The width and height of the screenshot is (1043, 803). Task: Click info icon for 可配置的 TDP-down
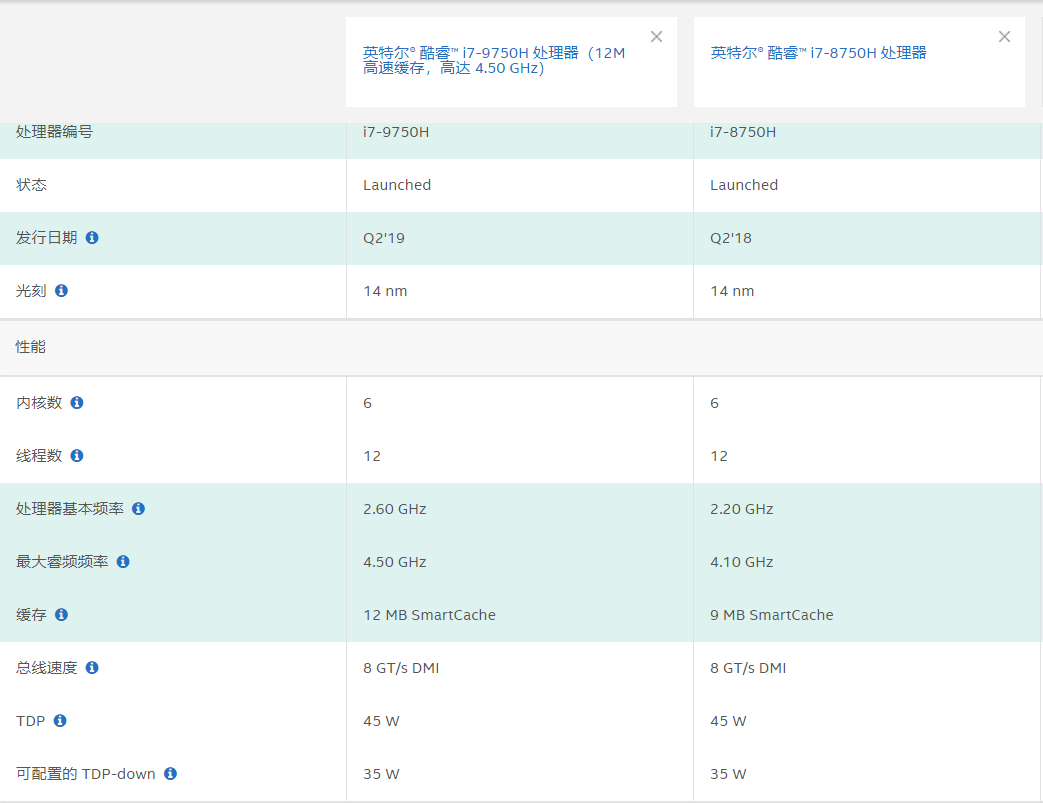(170, 774)
